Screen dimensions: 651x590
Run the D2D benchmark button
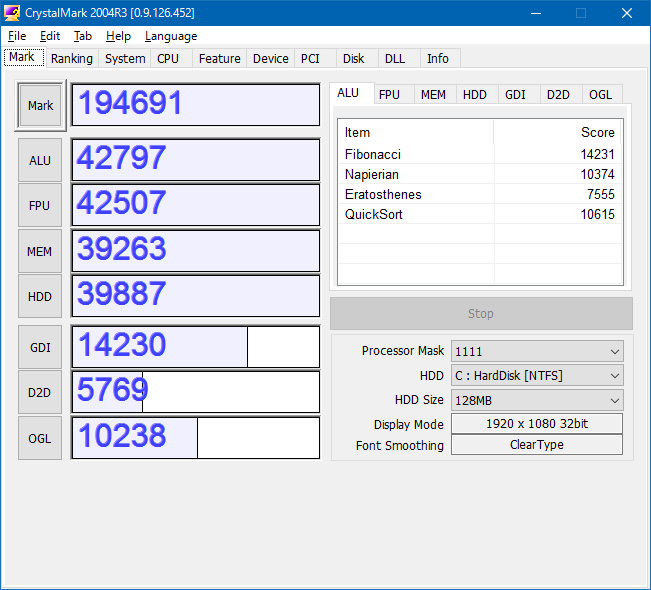(40, 392)
